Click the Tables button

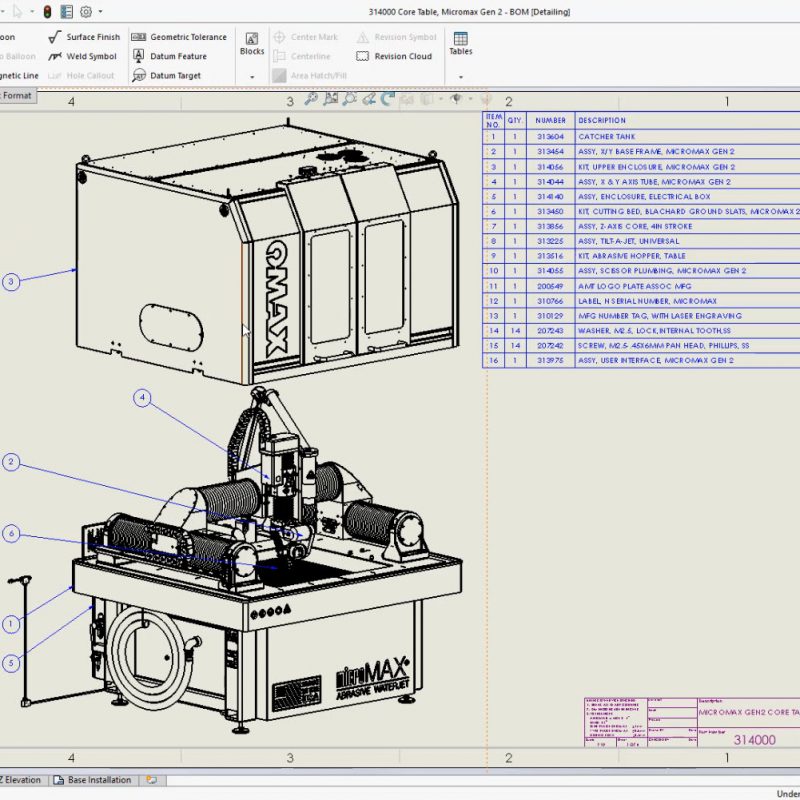point(461,44)
